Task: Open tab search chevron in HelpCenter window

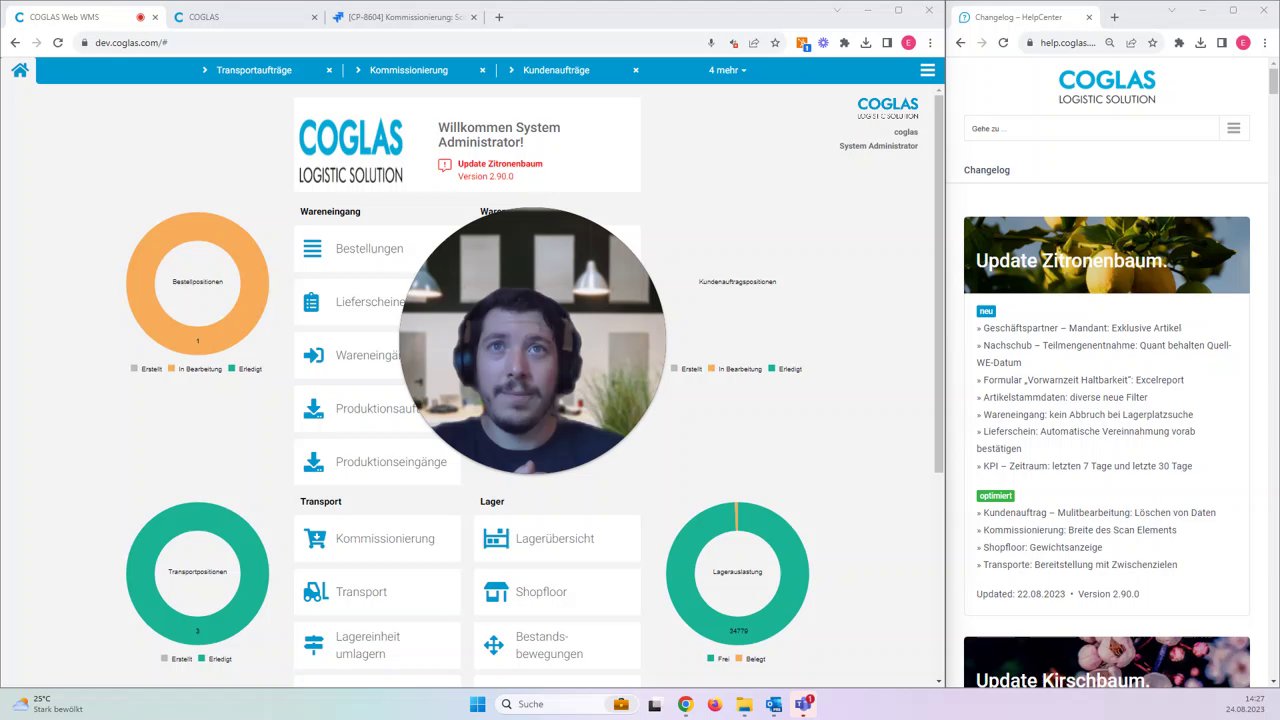Action: point(1172,10)
